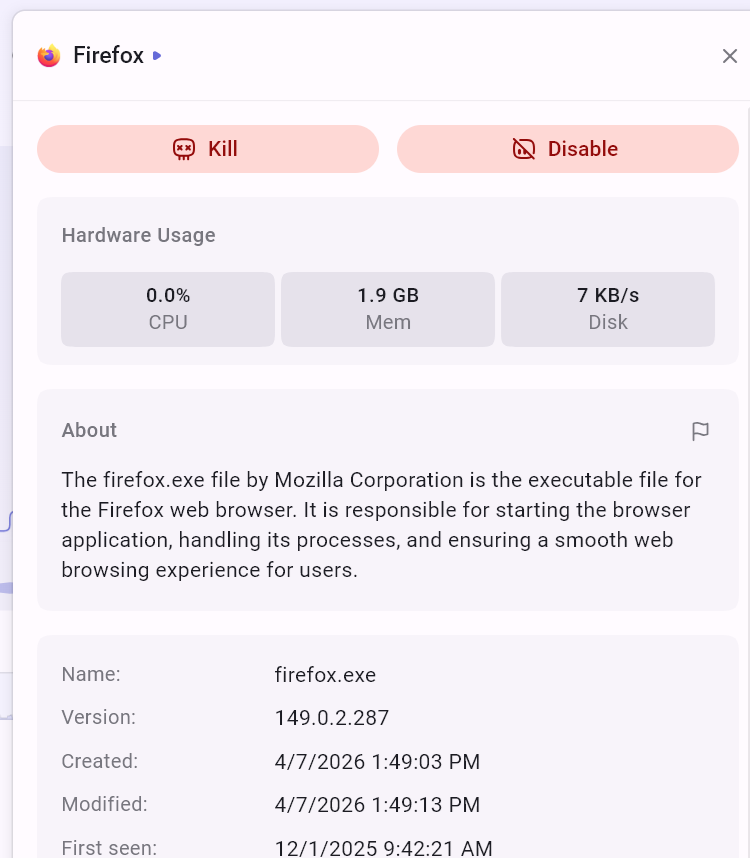Click the Firefox title text

tap(108, 56)
